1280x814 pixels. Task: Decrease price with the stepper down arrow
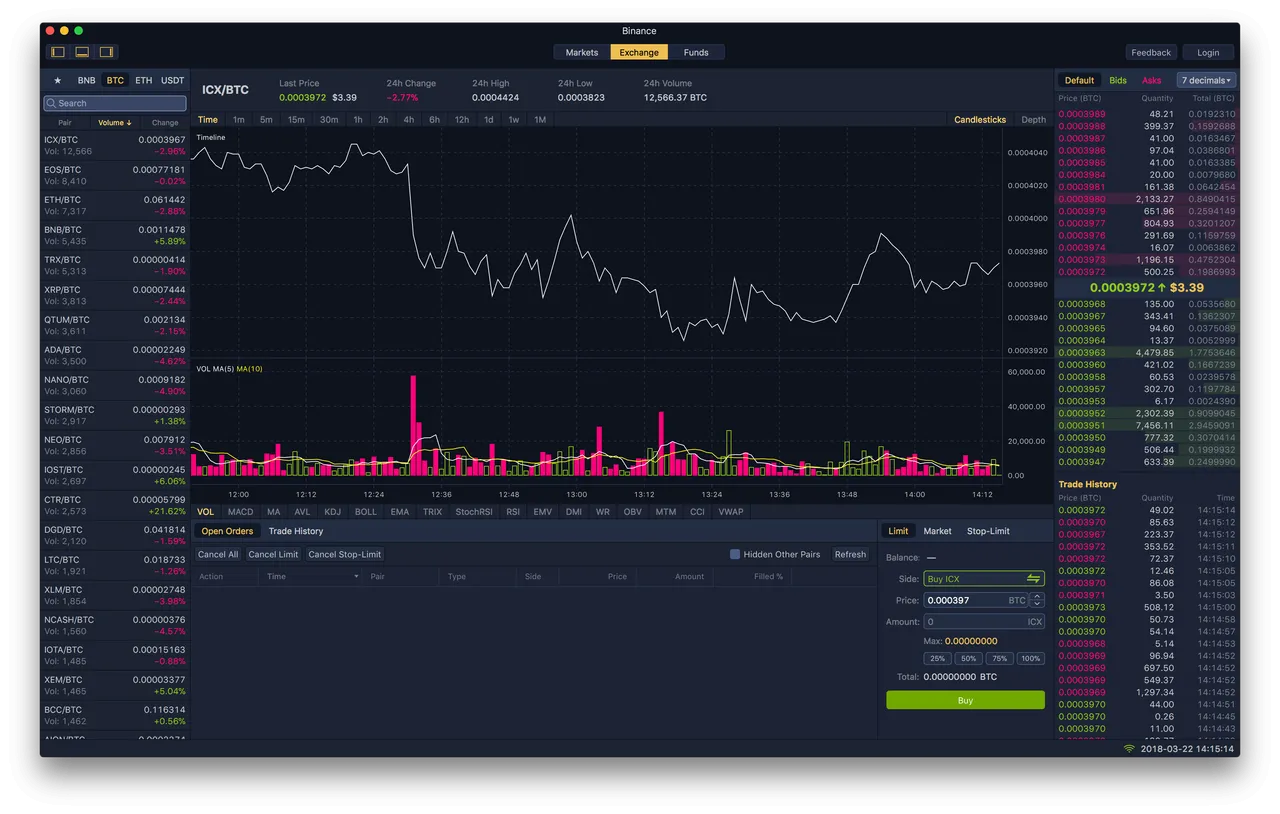[x=1037, y=604]
